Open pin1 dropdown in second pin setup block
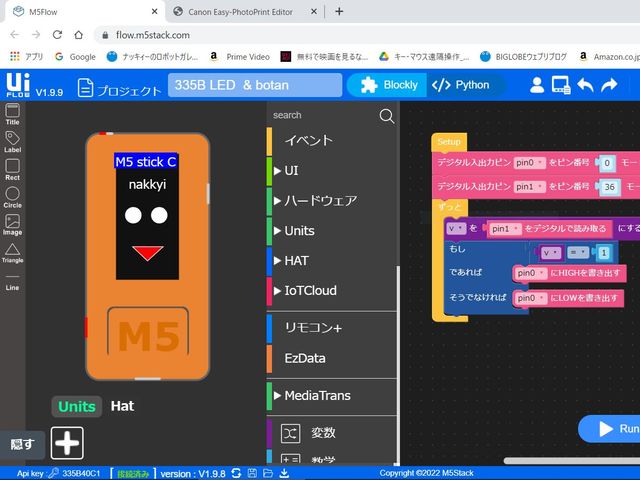Viewport: 640px width, 480px height. pos(530,187)
